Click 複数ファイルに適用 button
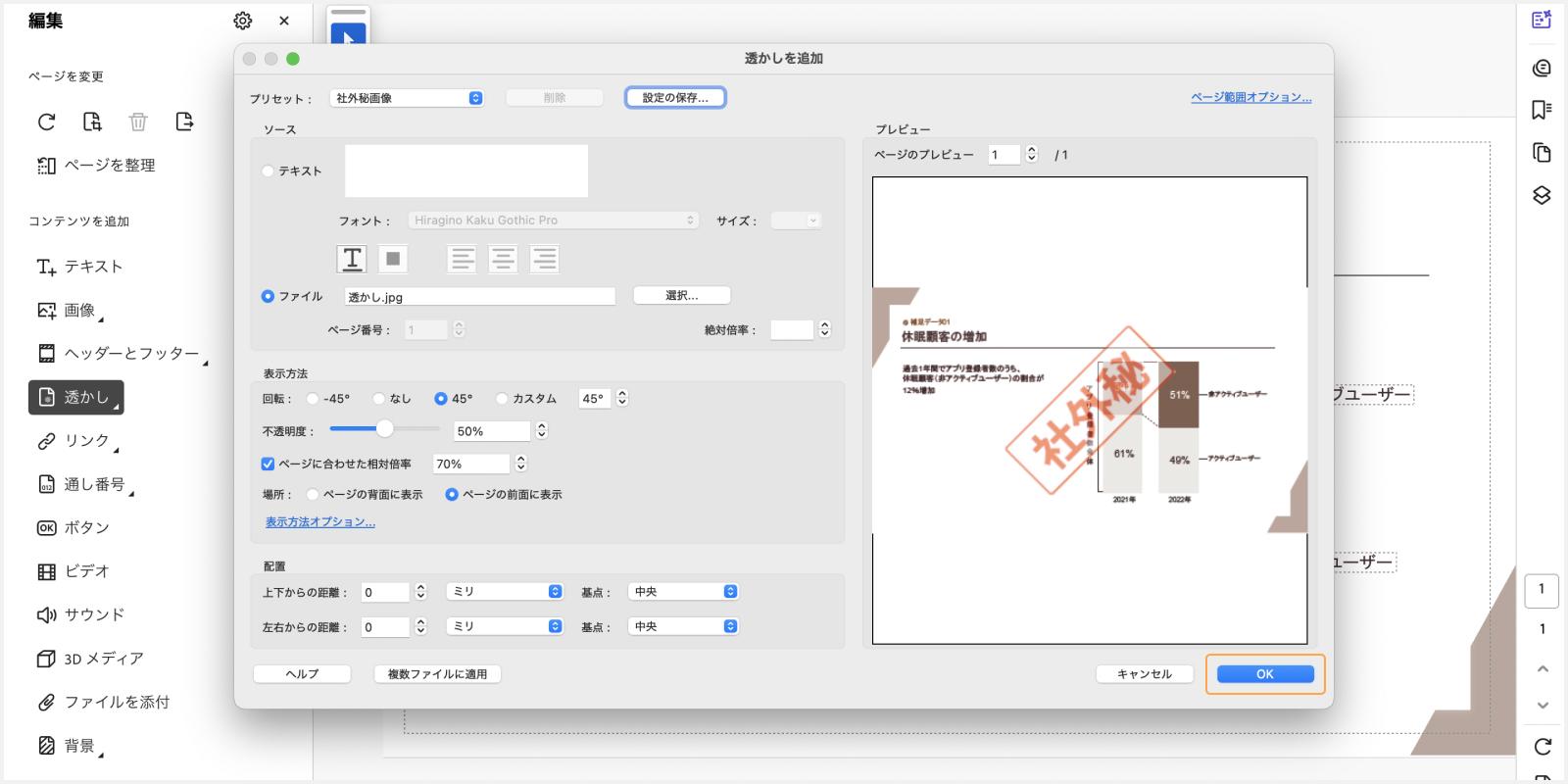Screen dimensions: 1568x784 click(x=437, y=674)
